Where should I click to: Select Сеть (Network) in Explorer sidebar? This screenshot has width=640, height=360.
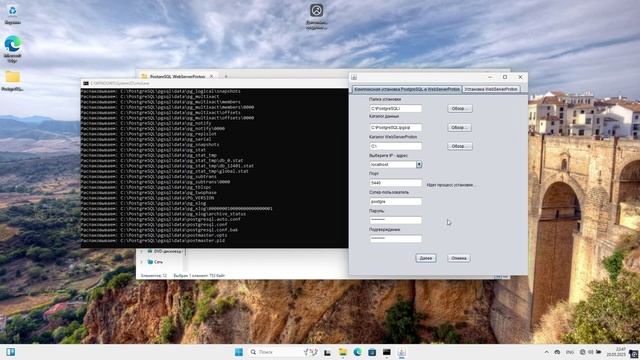coord(155,262)
